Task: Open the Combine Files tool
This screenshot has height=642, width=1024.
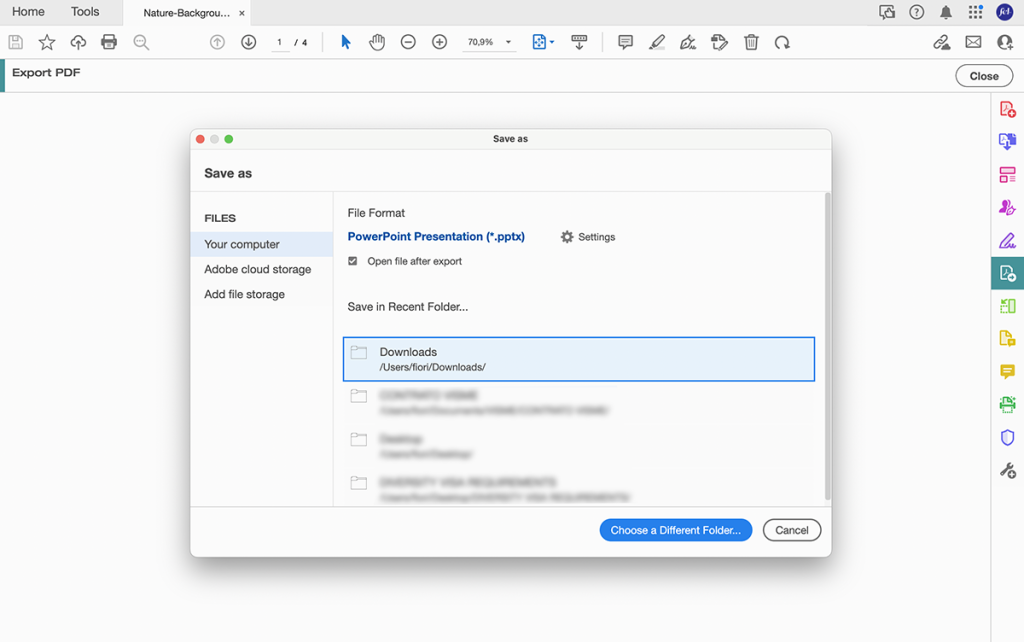Action: point(1008,140)
